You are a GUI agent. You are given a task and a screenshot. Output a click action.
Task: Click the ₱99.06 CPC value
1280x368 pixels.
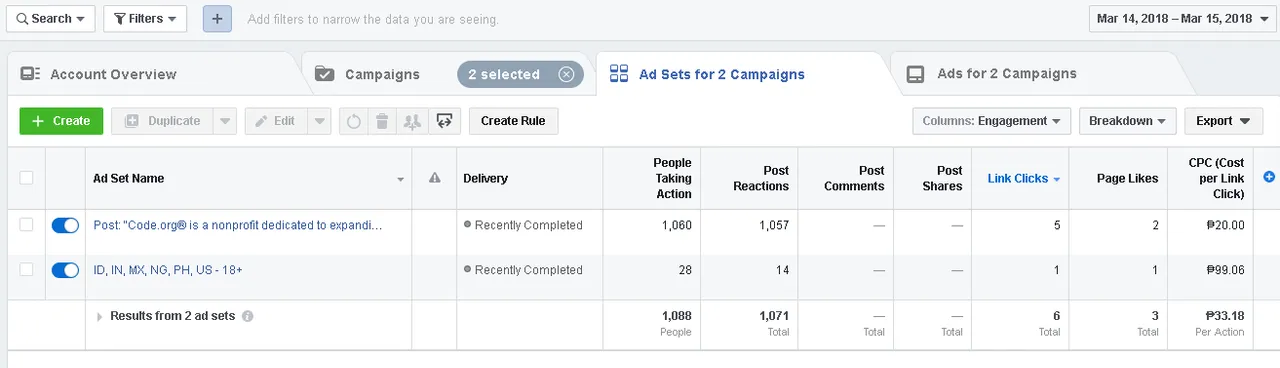click(1225, 270)
